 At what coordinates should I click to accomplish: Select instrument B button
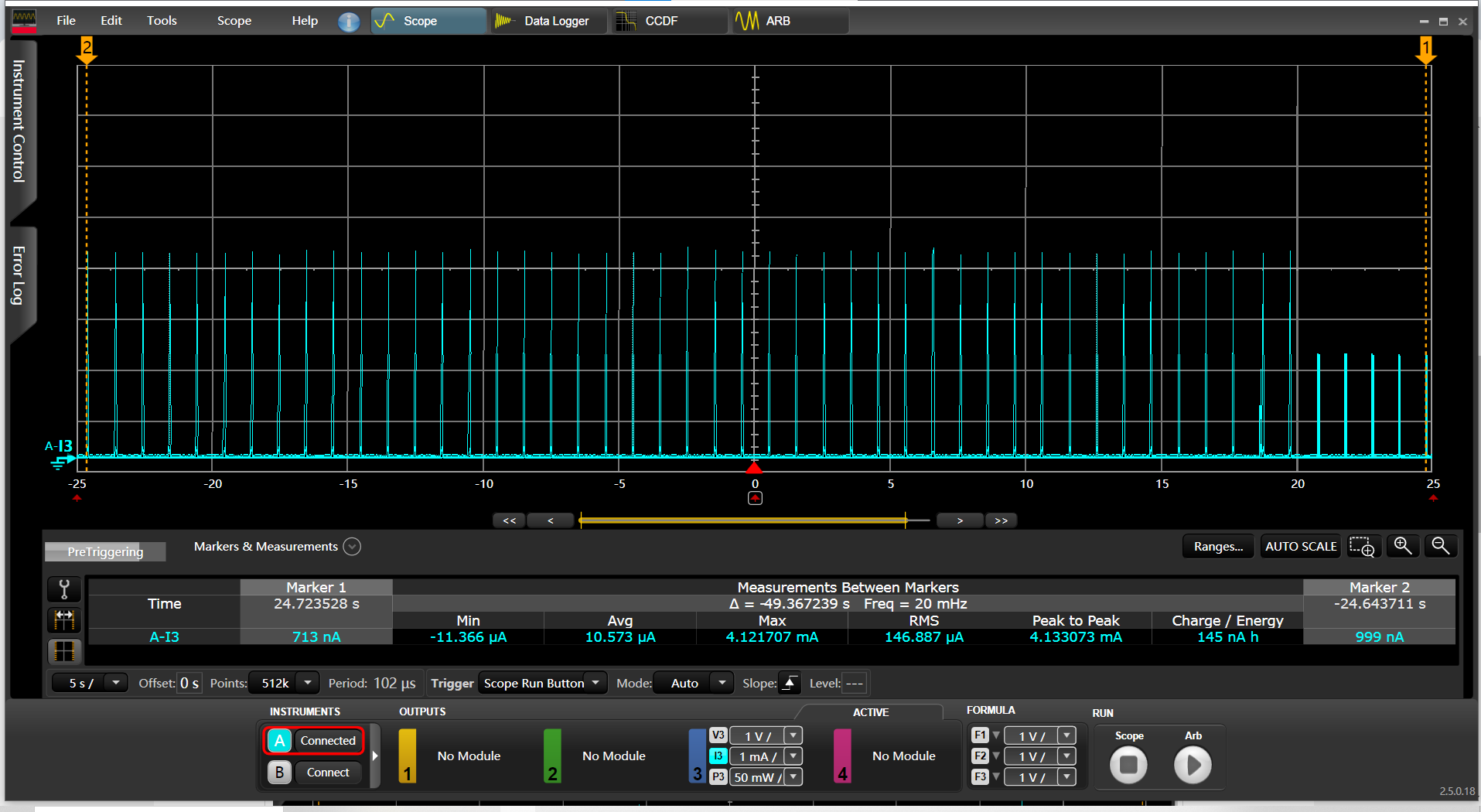coord(280,772)
